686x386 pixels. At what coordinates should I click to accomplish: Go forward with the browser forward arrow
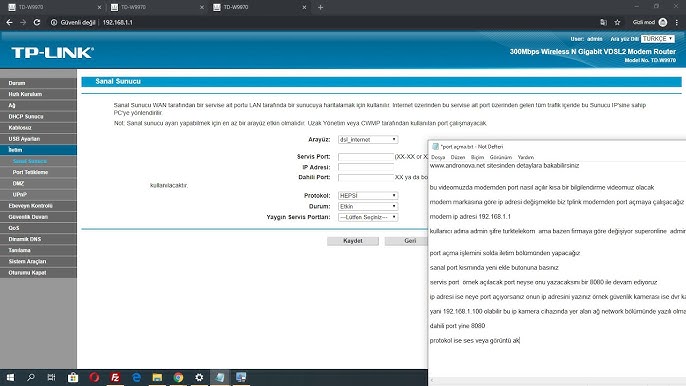coord(23,22)
